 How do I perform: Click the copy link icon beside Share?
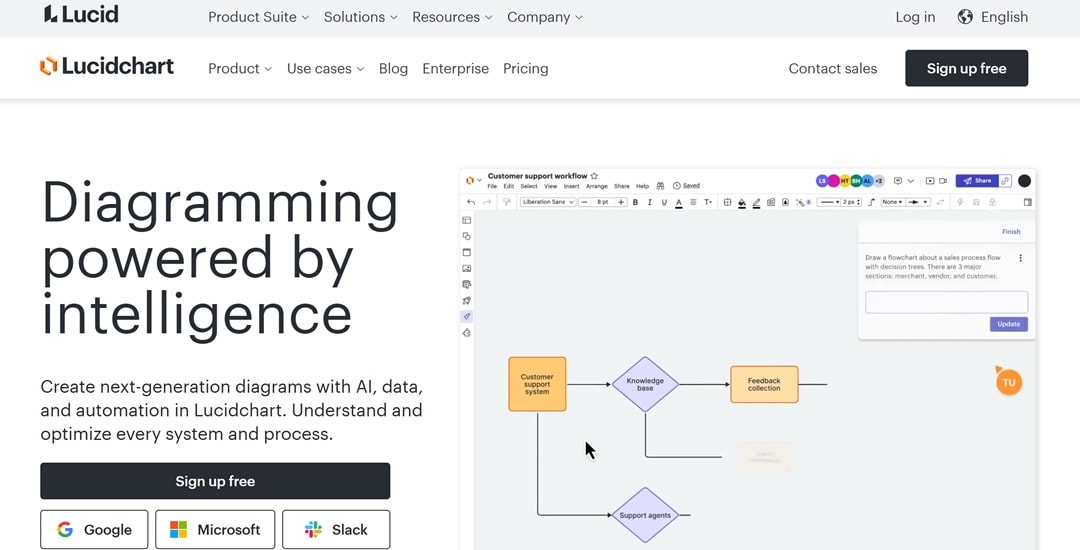1006,181
